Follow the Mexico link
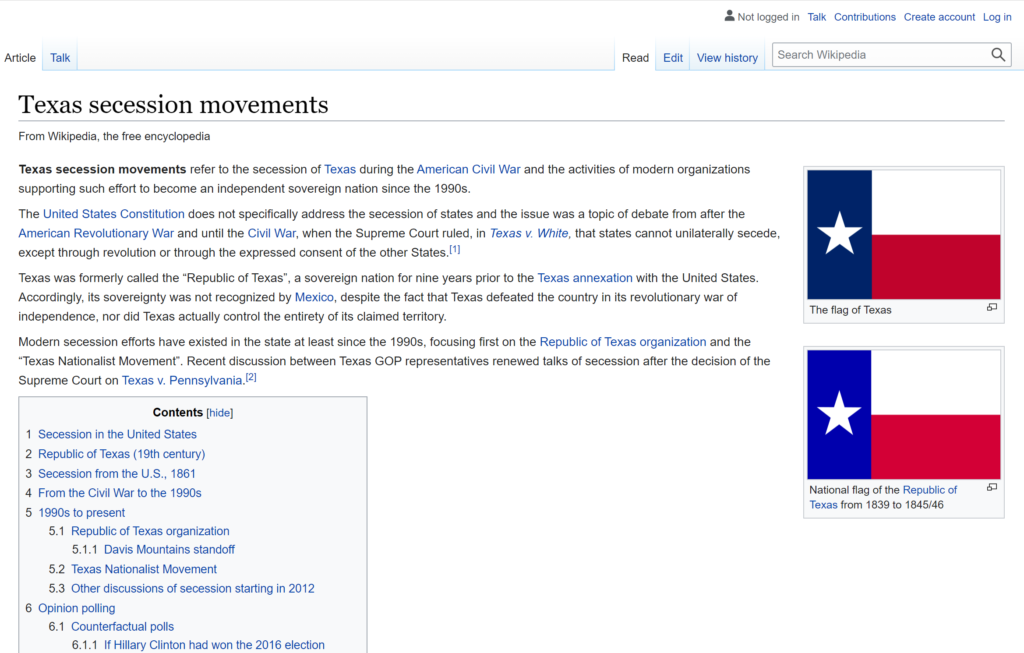 314,297
